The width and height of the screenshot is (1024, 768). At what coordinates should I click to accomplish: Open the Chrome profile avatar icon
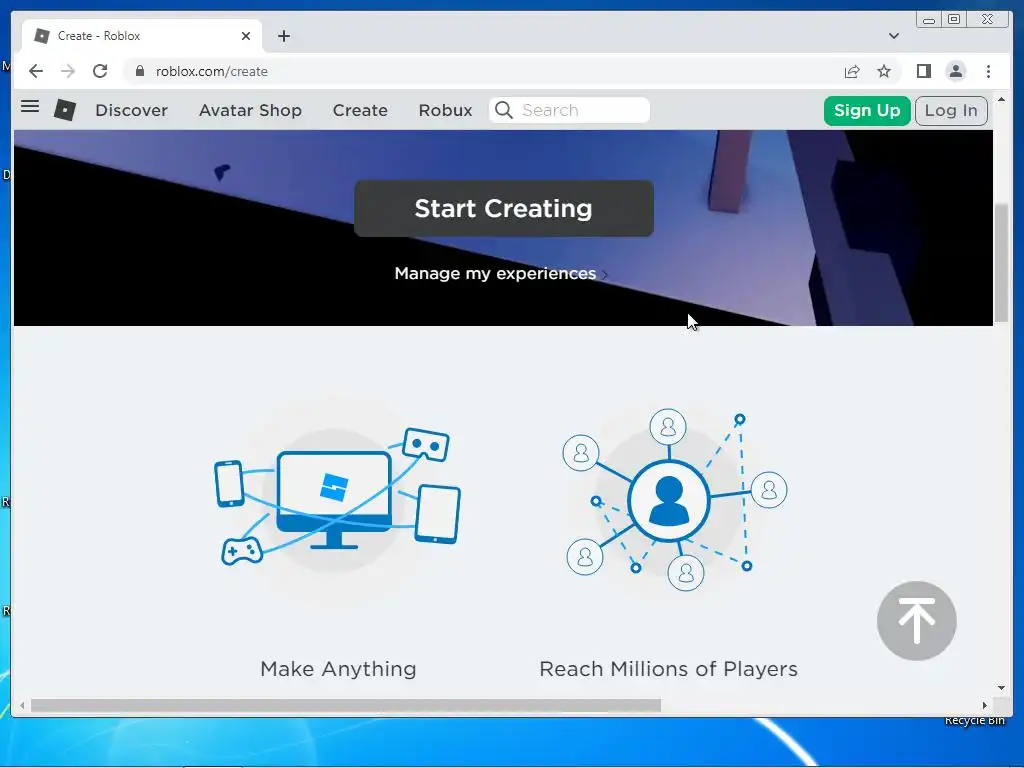click(x=955, y=71)
